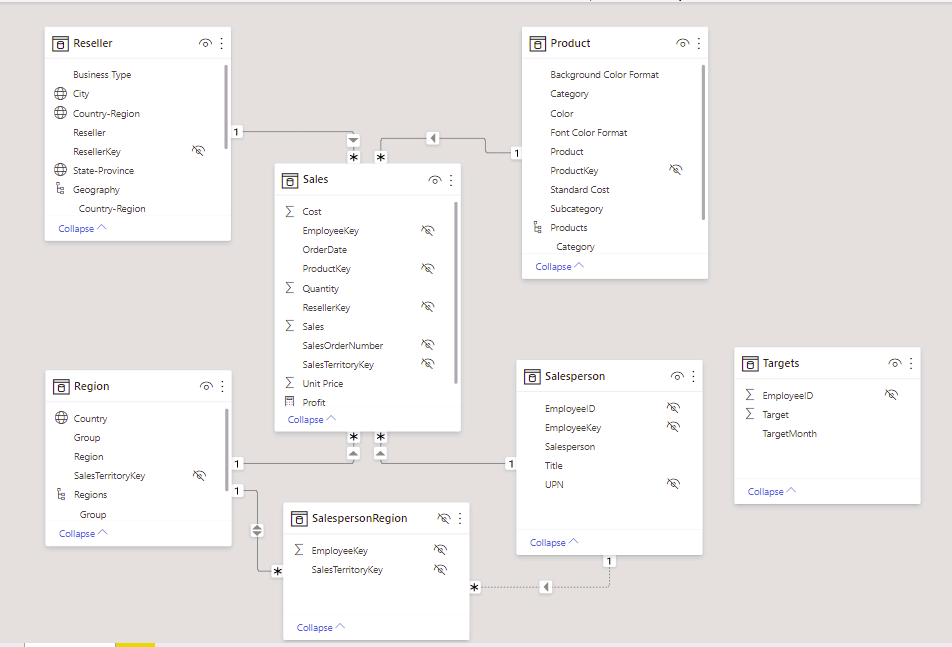The height and width of the screenshot is (647, 952).
Task: Collapse the Targets table
Action: (772, 492)
